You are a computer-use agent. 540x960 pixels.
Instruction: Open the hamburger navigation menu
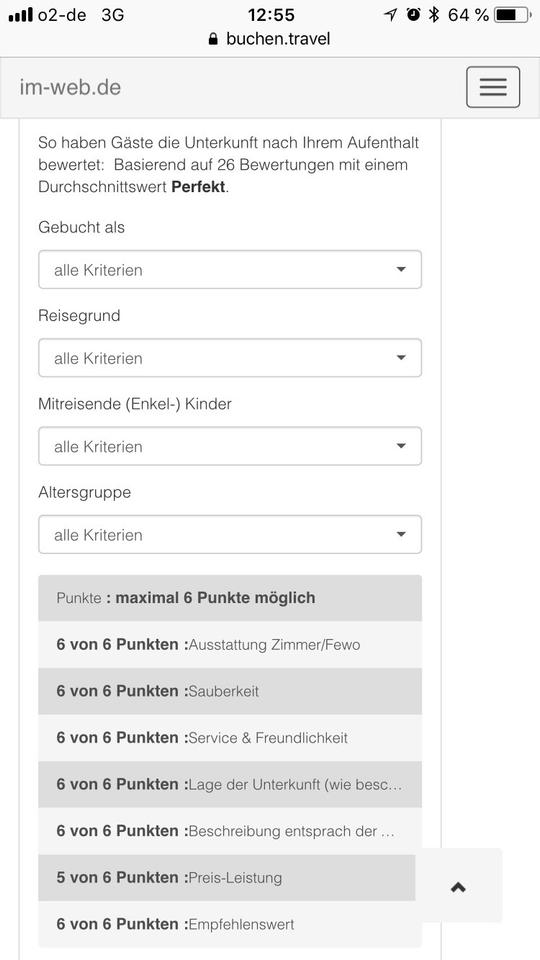pyautogui.click(x=493, y=87)
